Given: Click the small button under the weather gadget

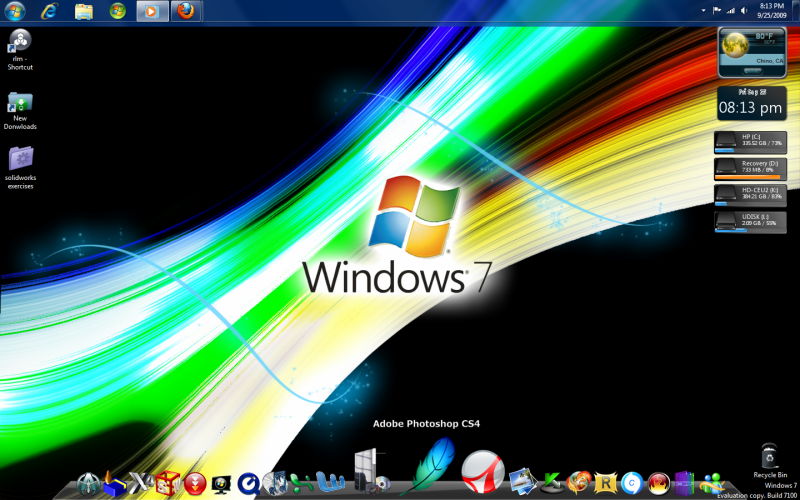Looking at the screenshot, I should [752, 70].
